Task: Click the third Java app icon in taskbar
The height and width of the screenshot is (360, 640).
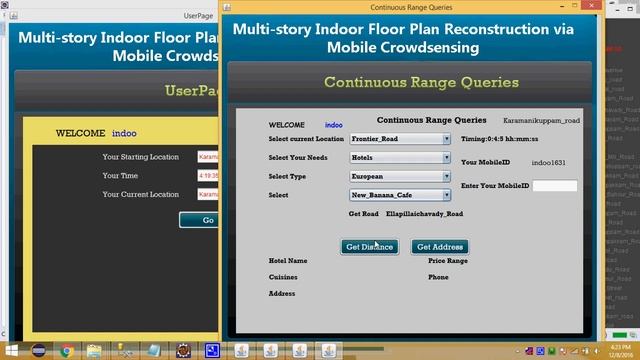Action: pos(299,351)
